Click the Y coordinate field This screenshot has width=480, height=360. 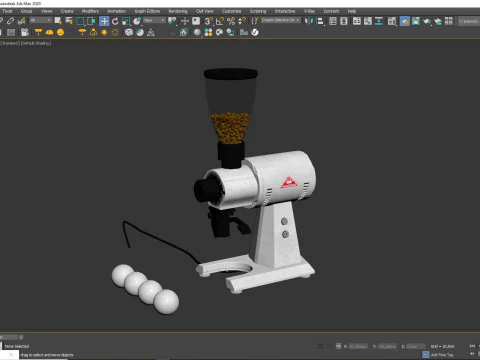[387, 346]
